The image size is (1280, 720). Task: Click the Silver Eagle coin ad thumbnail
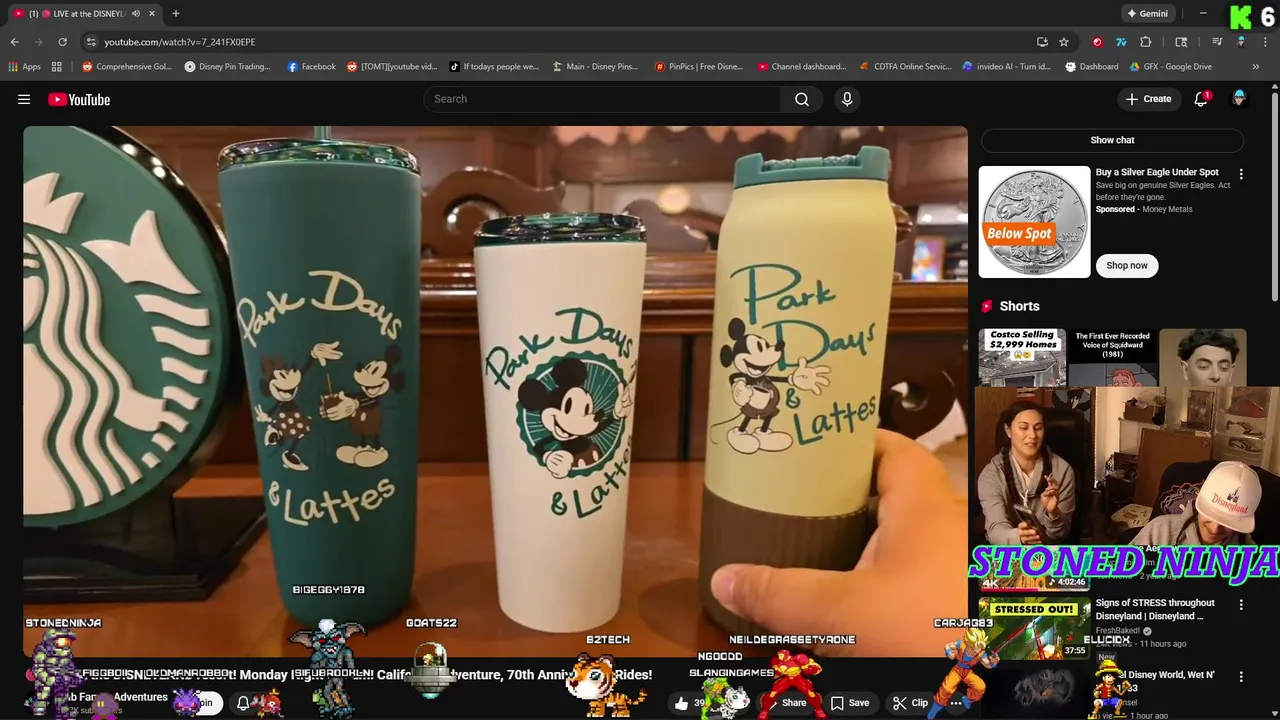1034,222
